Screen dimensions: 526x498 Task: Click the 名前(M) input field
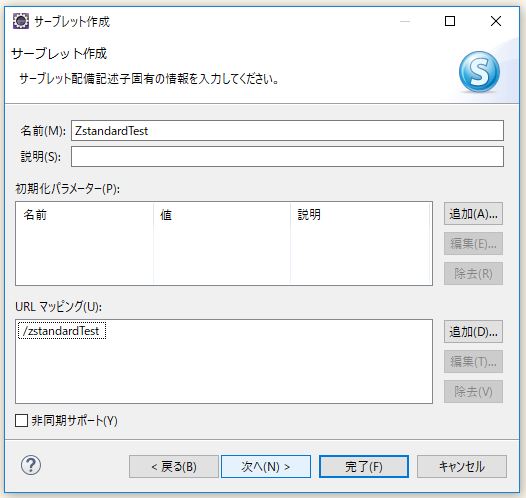pos(287,130)
